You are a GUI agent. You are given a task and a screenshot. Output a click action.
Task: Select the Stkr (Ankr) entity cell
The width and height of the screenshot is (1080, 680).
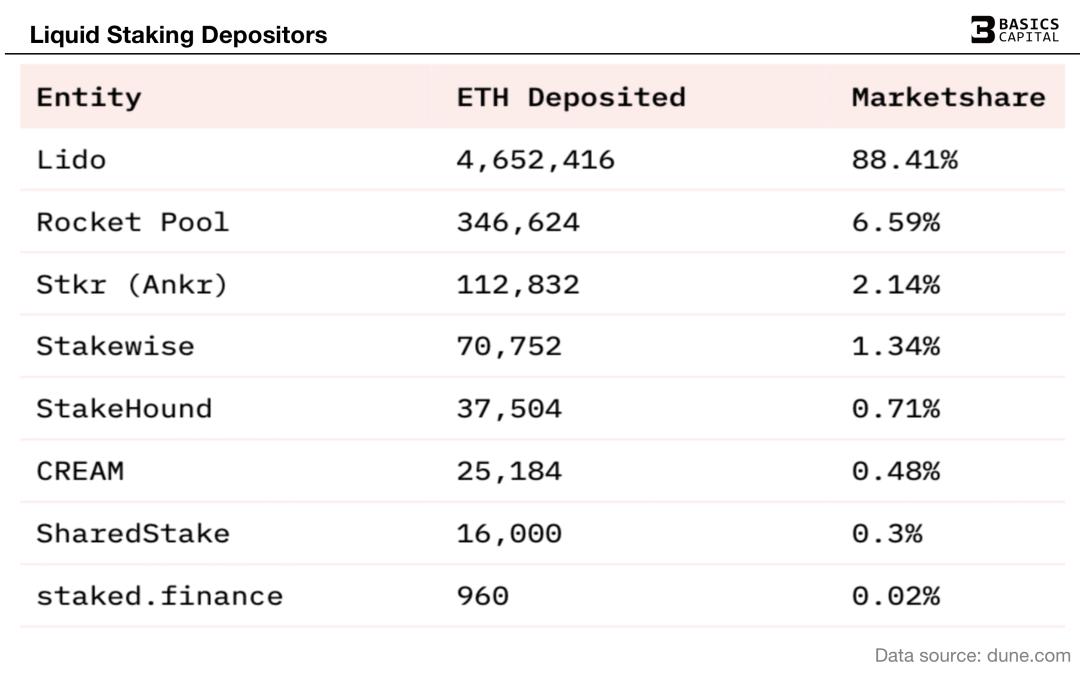[132, 284]
